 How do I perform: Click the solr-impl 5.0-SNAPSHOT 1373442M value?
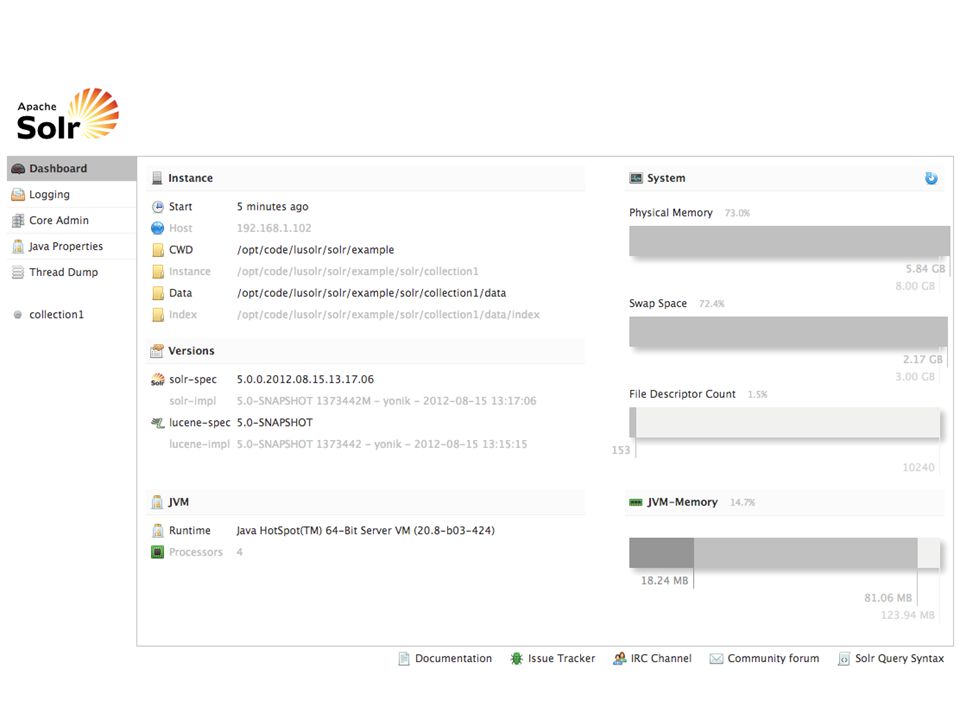[x=386, y=401]
